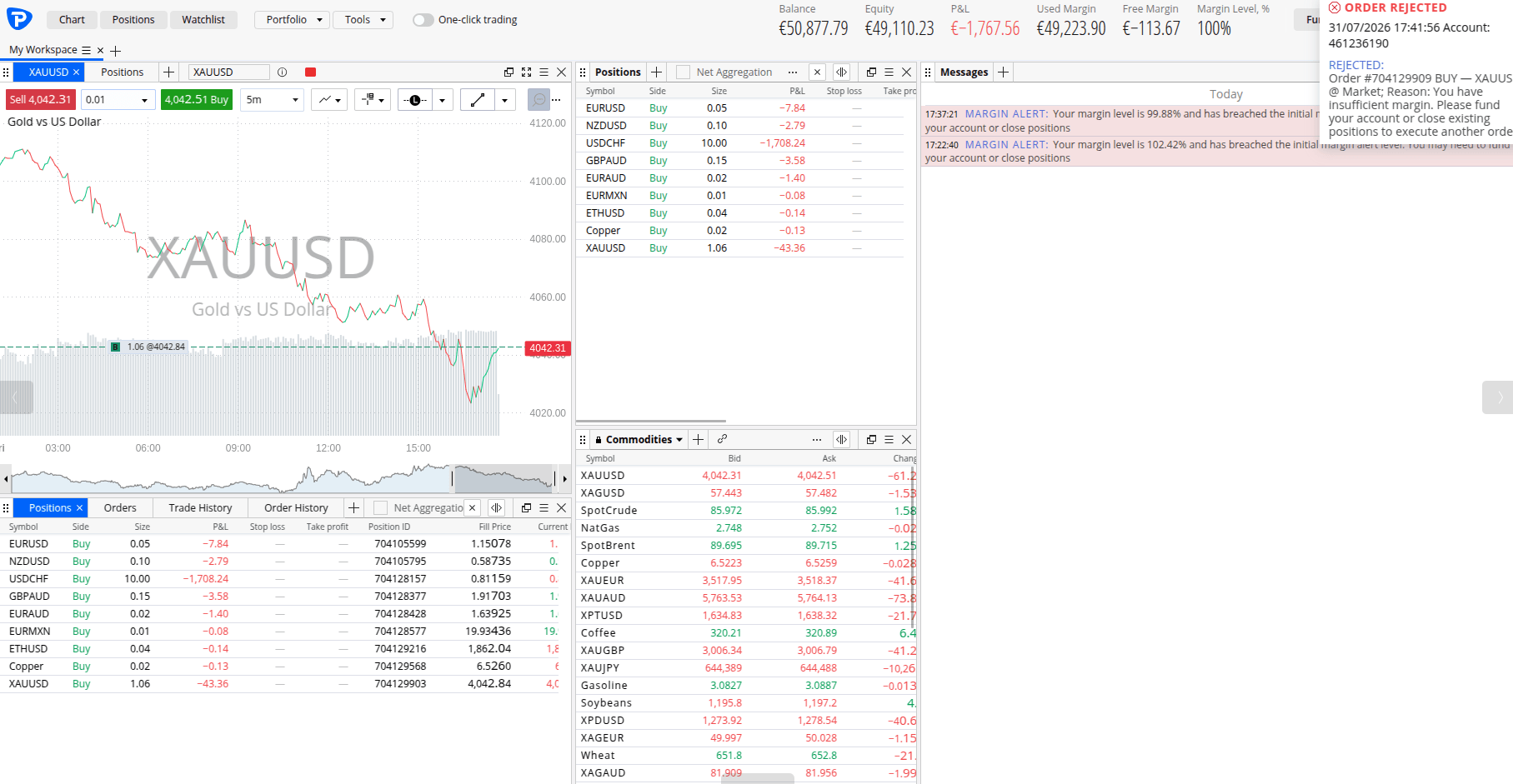
Task: Switch to the Order History tab
Action: (x=296, y=507)
